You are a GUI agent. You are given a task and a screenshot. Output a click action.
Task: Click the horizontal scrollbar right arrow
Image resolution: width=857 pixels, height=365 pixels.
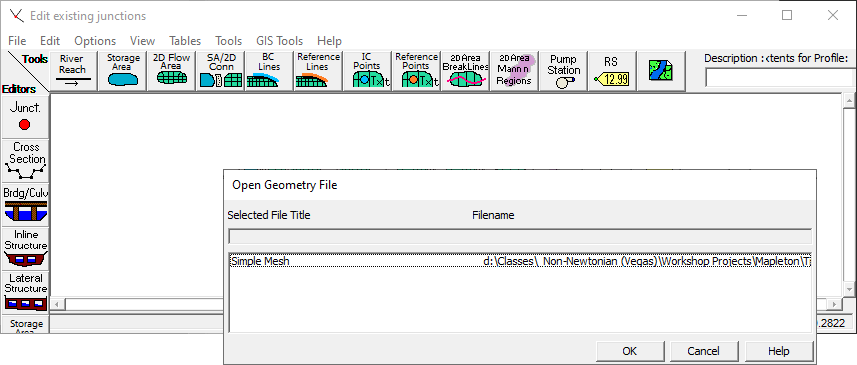coord(834,304)
